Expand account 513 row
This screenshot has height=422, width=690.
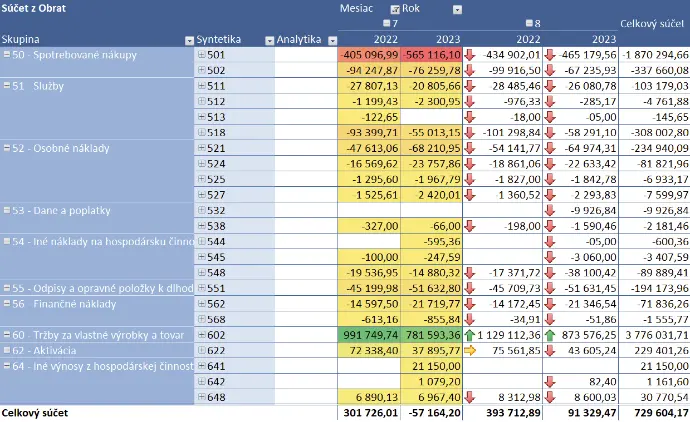[x=202, y=117]
